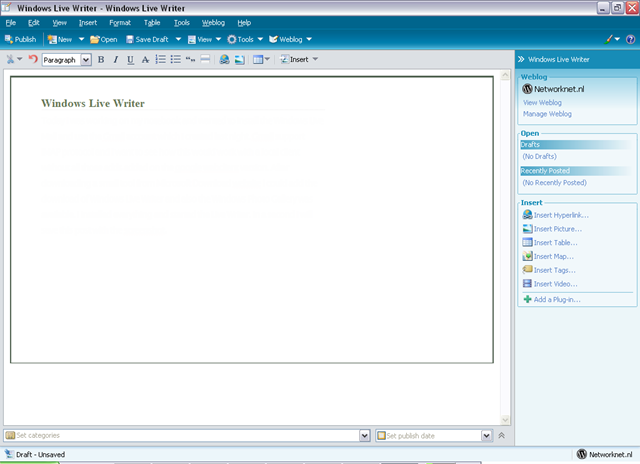Viewport: 640px width, 464px height.
Task: Click the Draft - Unsaved status icon
Action: (9, 454)
